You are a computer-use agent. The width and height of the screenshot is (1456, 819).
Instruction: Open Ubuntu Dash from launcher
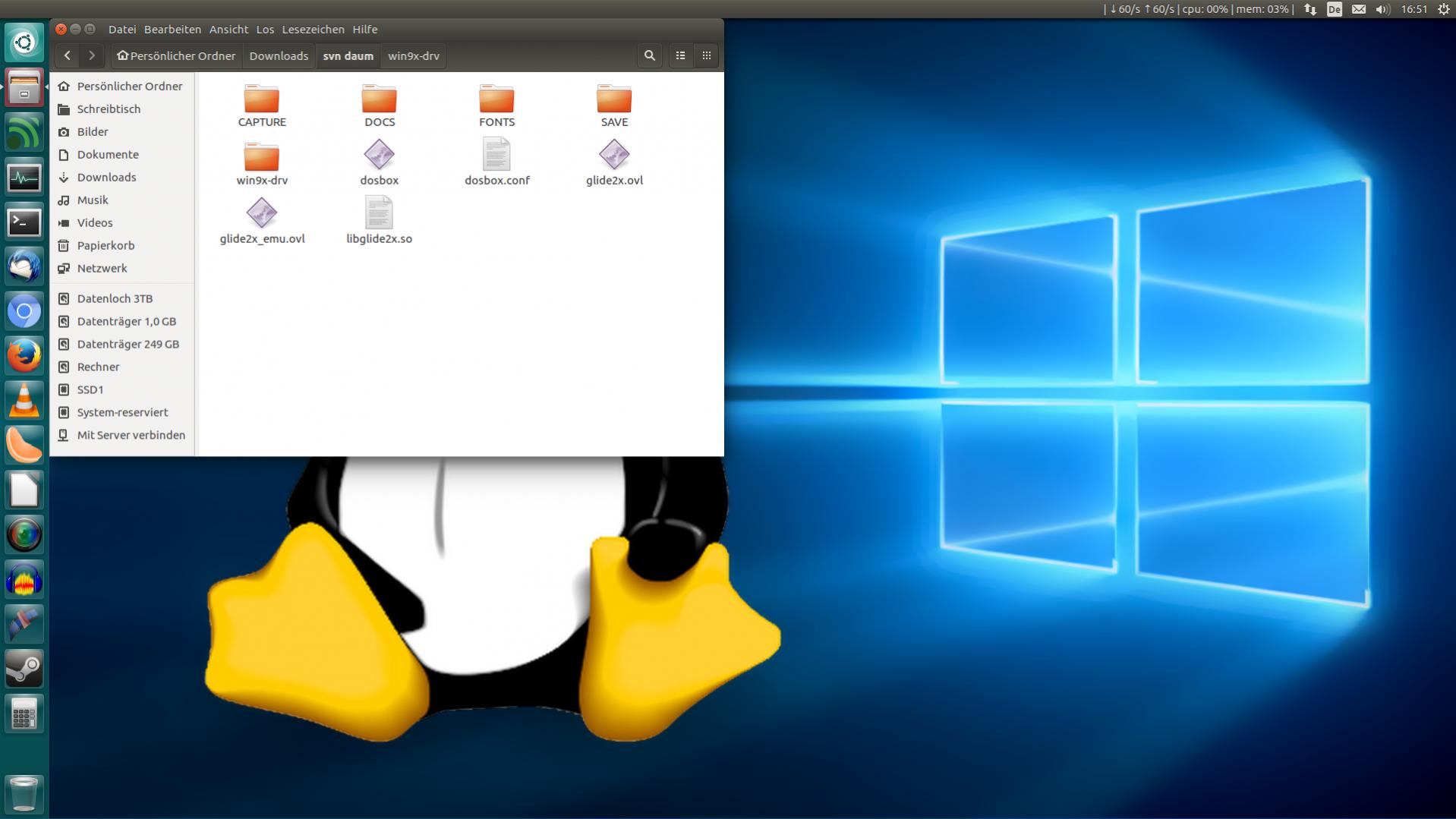tap(24, 43)
